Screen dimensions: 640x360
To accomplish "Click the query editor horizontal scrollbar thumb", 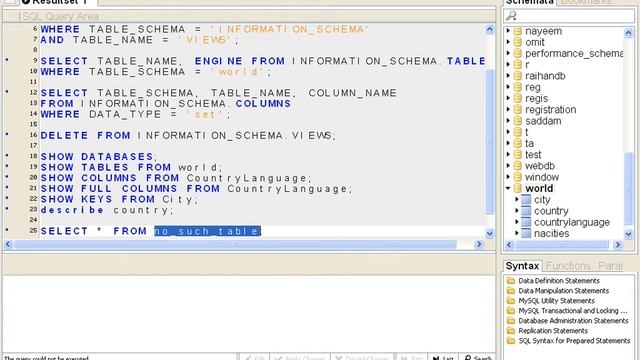I will (235, 244).
